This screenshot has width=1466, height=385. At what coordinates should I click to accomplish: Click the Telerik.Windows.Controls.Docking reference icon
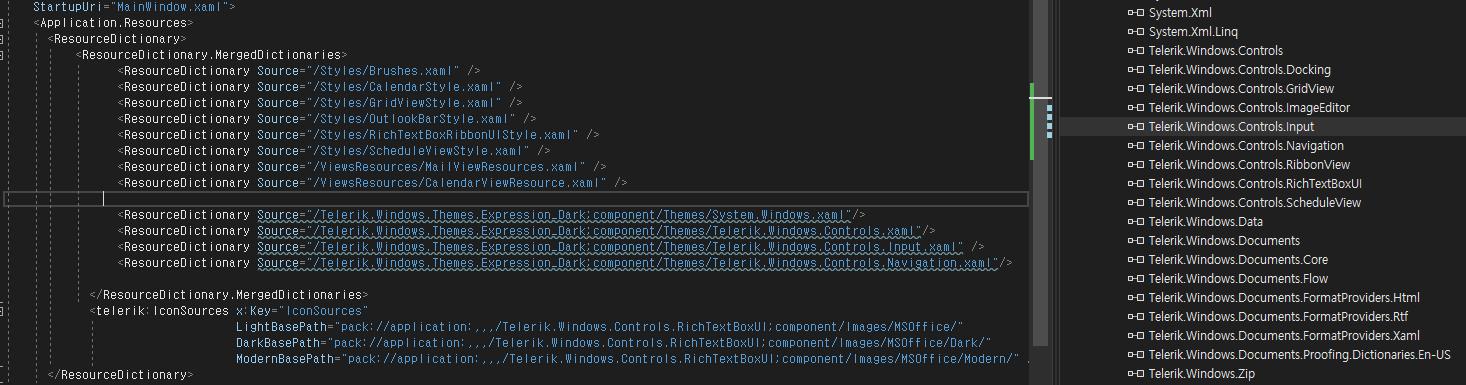tap(1135, 69)
